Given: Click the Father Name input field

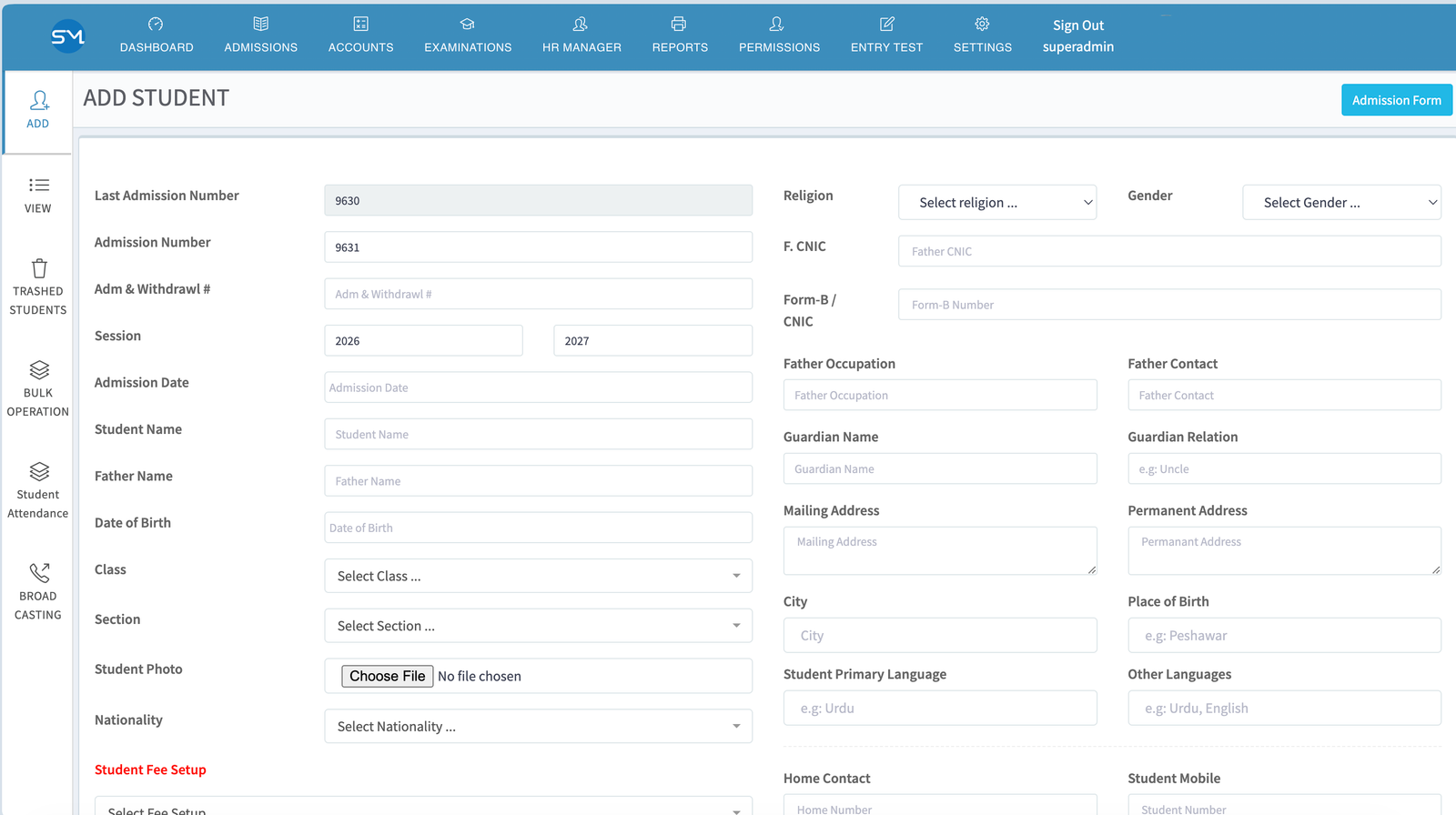Looking at the screenshot, I should pos(539,481).
